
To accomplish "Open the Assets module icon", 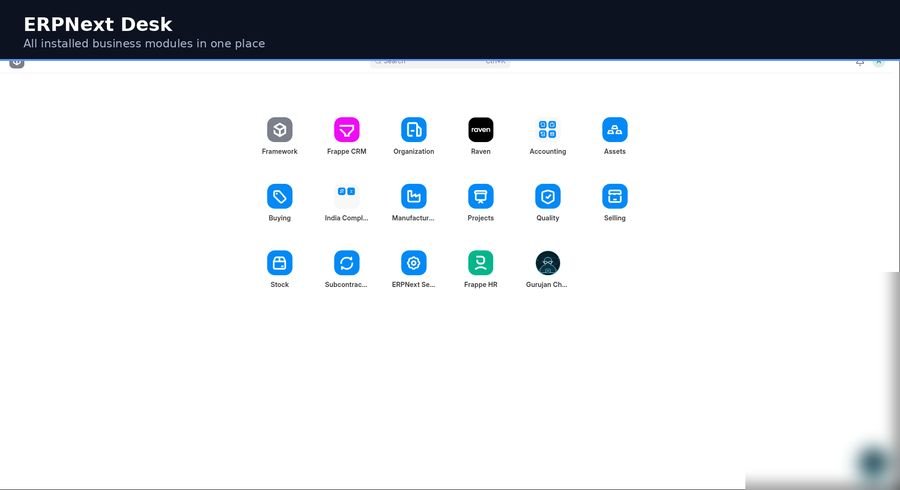I will 615,130.
